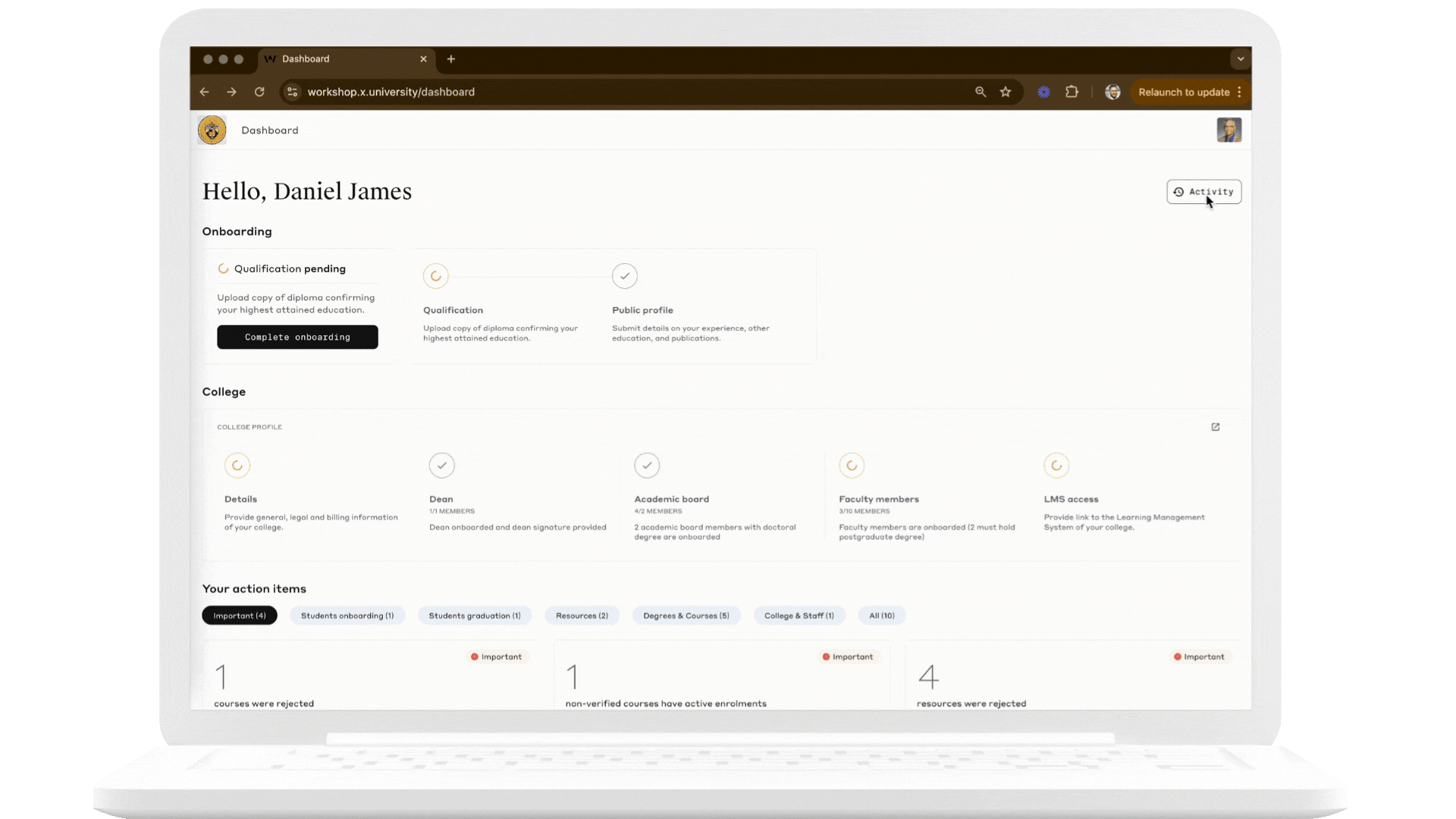
Task: Click the Complete onboarding button
Action: 297,337
